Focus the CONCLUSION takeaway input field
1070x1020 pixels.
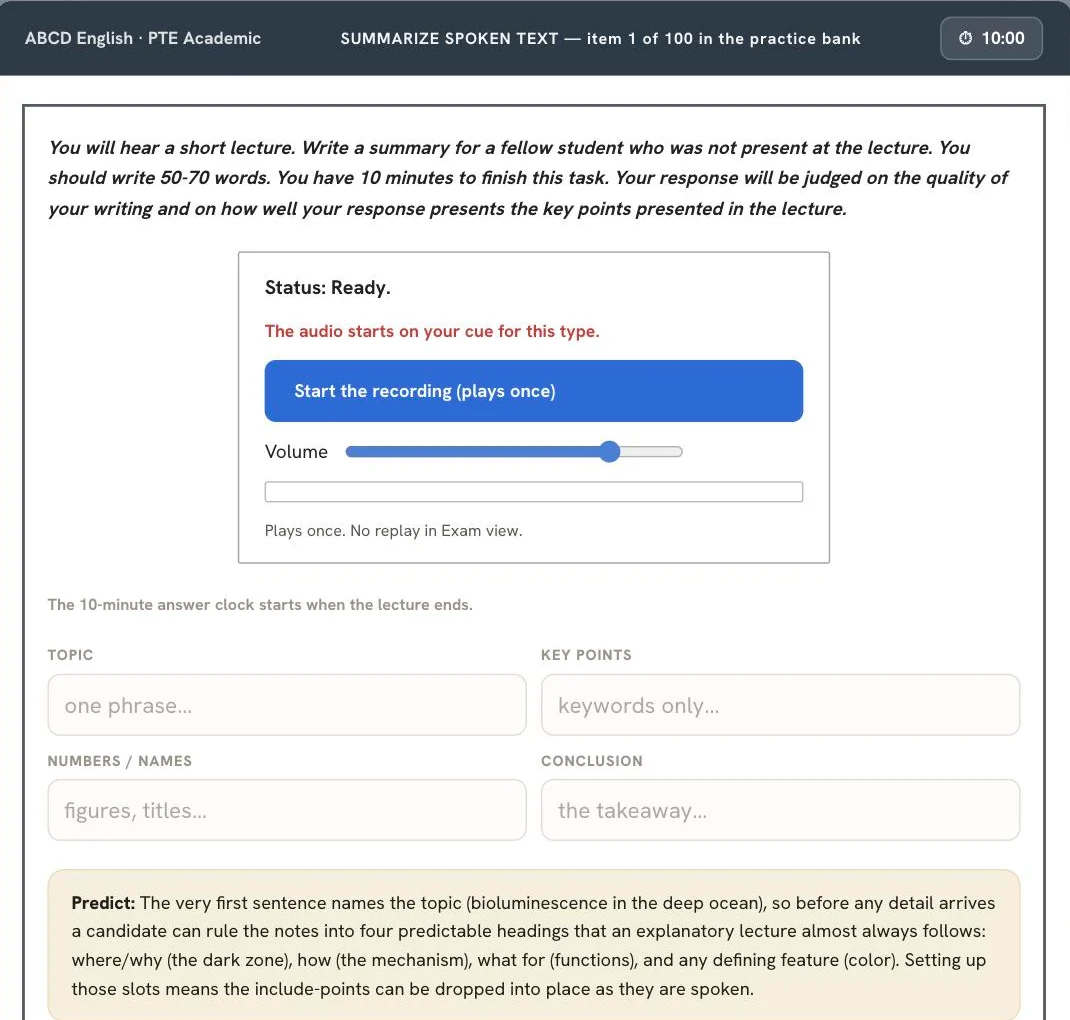coord(780,810)
